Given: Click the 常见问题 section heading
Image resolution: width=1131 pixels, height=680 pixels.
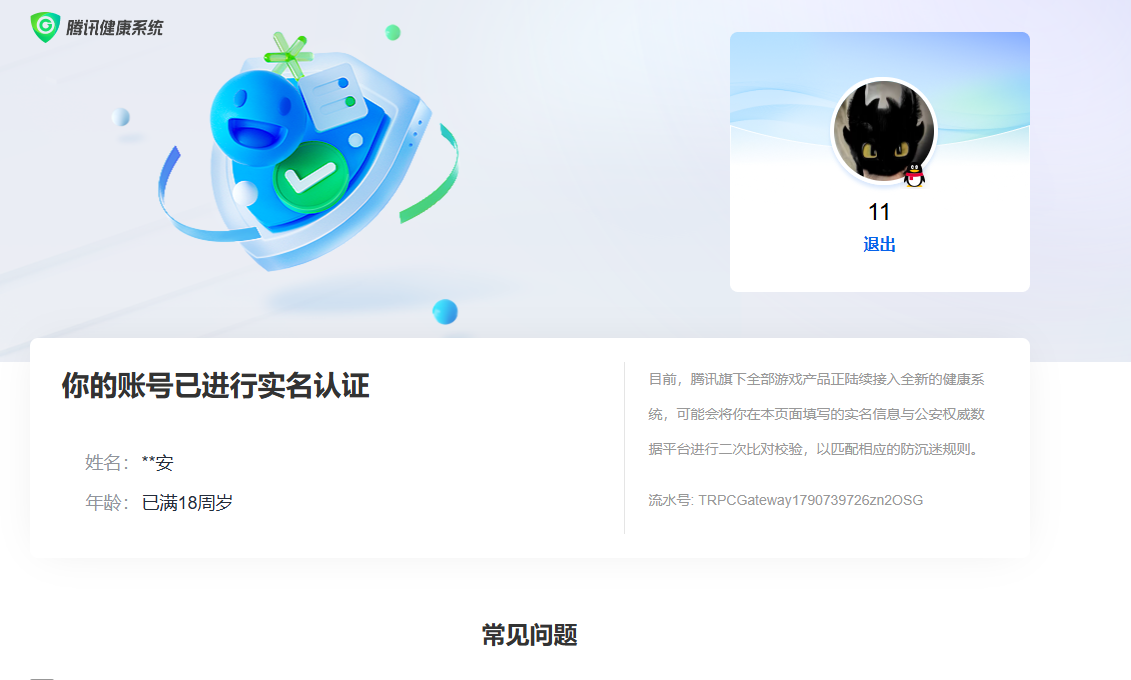Looking at the screenshot, I should click(x=529, y=635).
